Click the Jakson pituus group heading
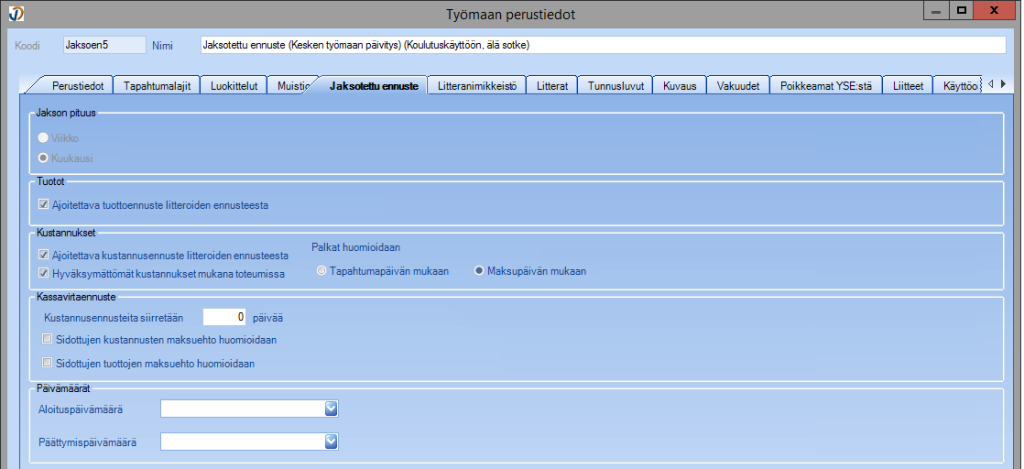The height and width of the screenshot is (469, 1024). coord(66,112)
